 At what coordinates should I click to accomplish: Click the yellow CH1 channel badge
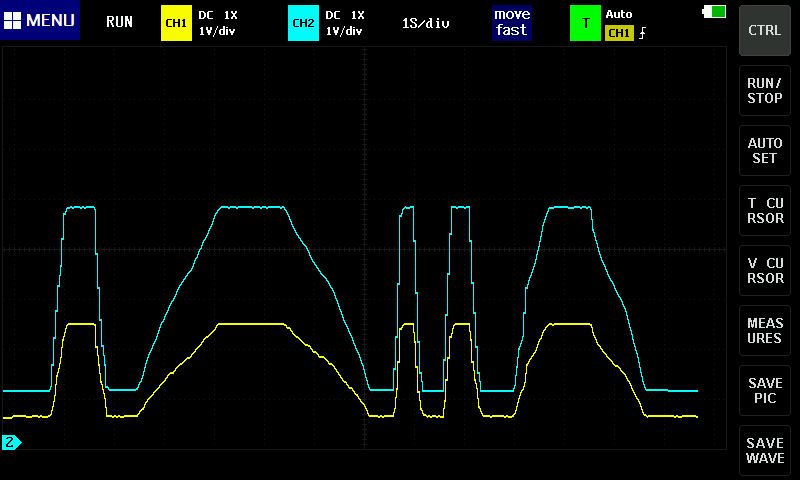(175, 22)
